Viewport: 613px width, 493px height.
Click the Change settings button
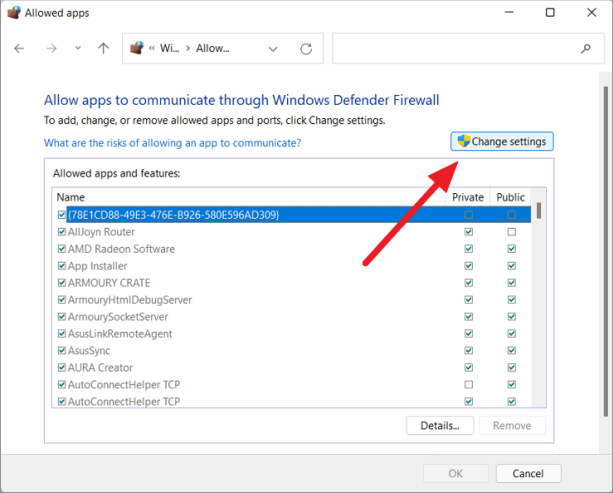502,142
